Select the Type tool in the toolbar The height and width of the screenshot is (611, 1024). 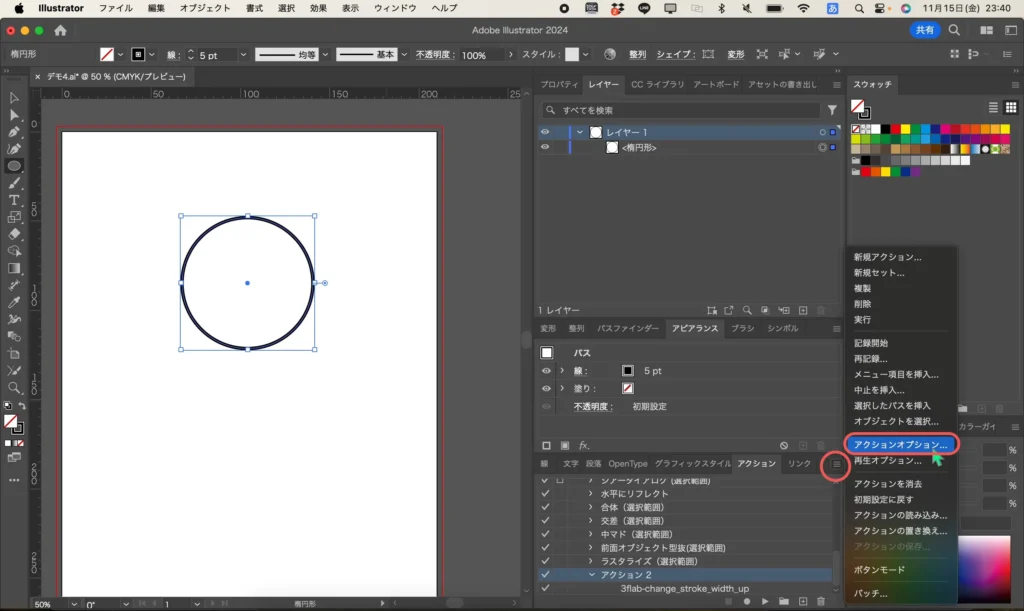point(14,200)
